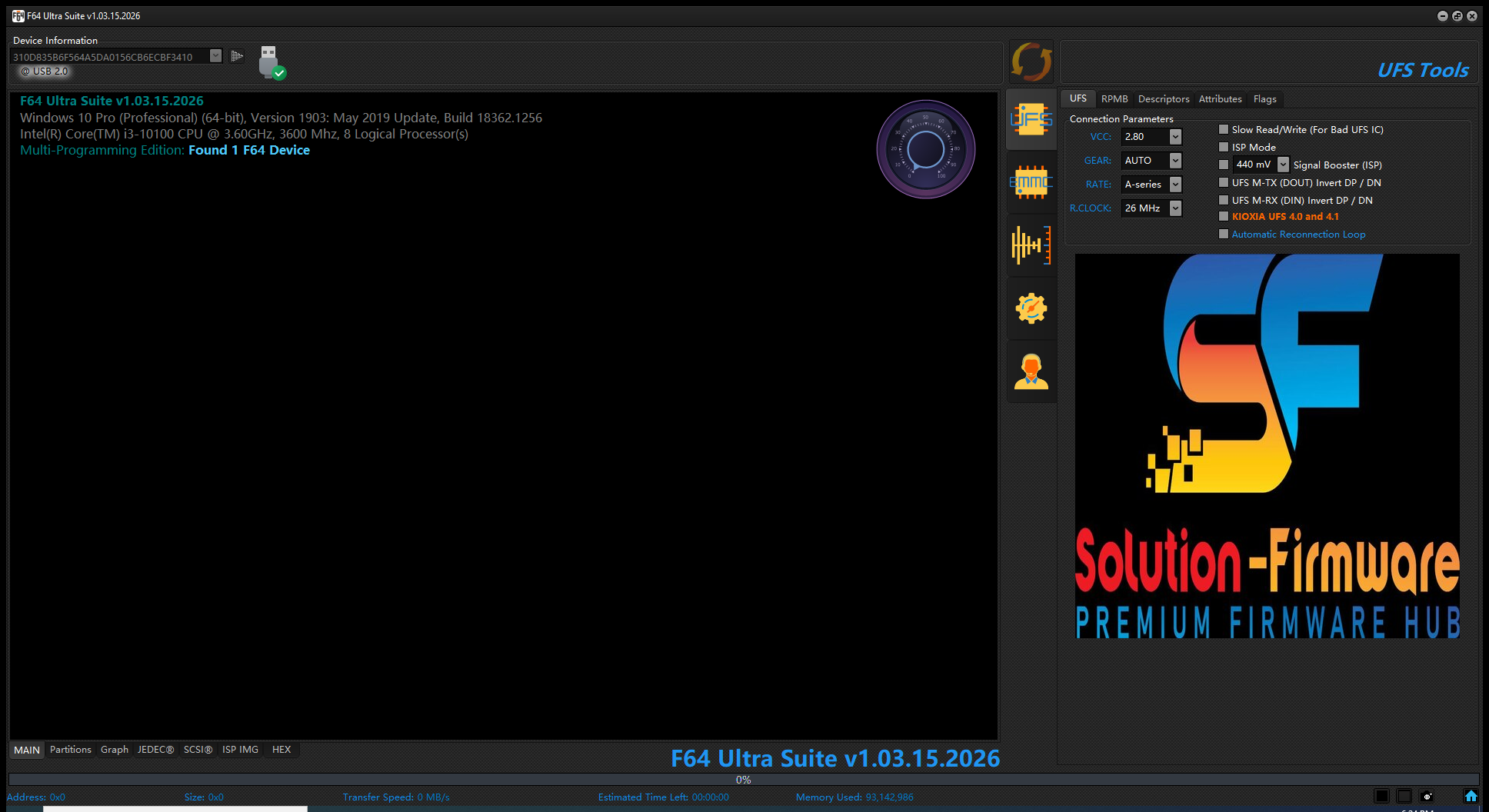
Task: Open the user account avatar icon
Action: 1031,371
